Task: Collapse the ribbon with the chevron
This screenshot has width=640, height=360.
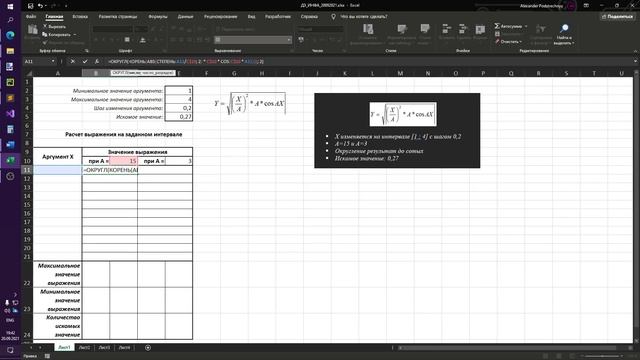Action: click(635, 51)
